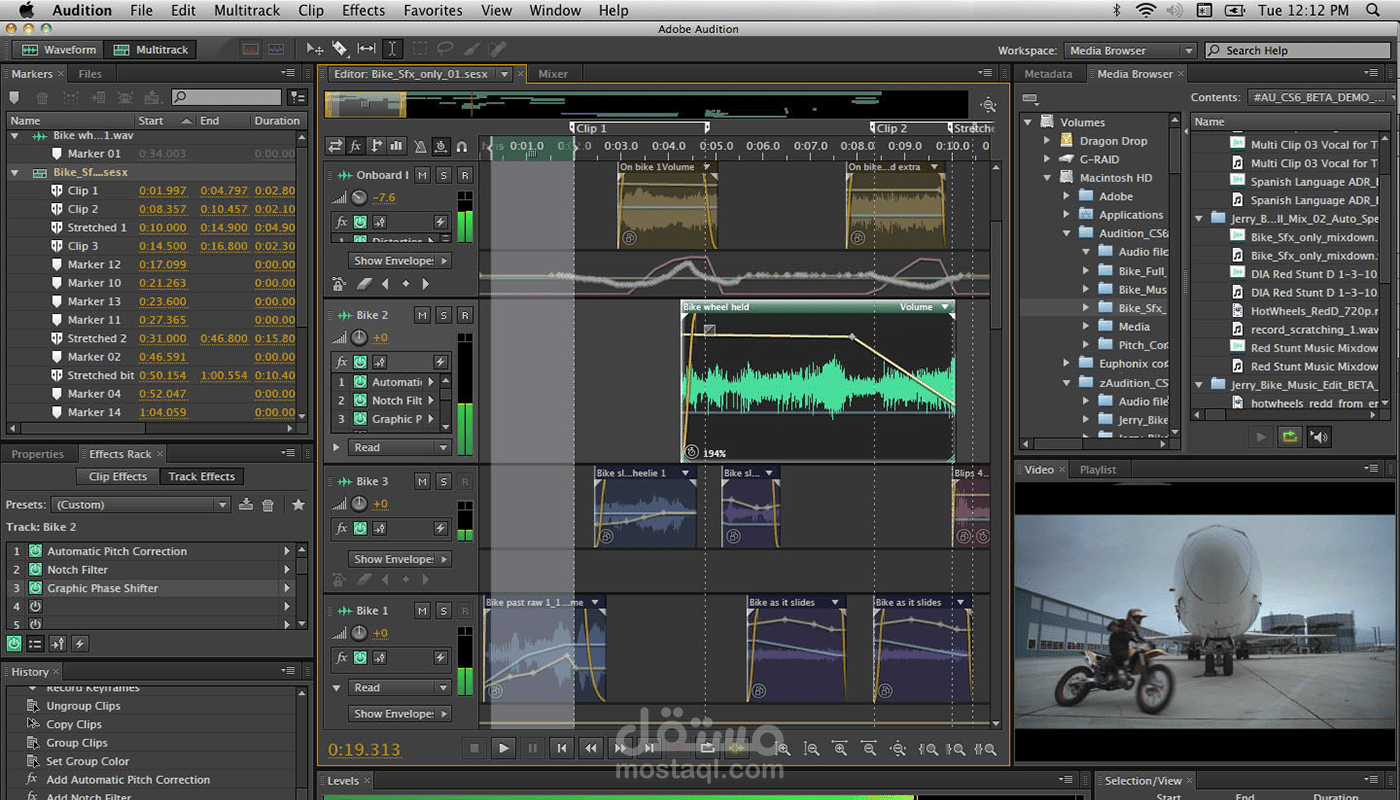Arm record on Onboard track

[x=464, y=175]
